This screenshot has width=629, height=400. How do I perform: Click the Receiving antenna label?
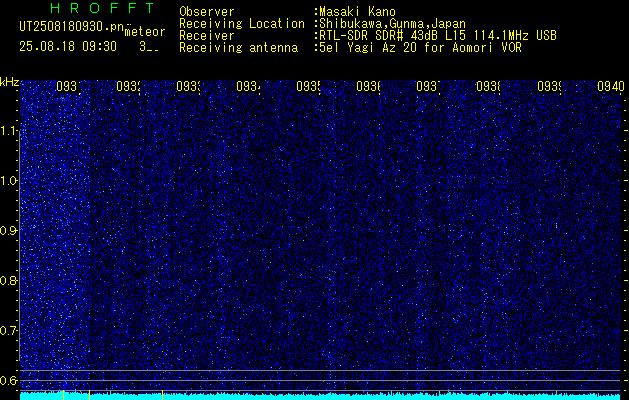pos(238,48)
